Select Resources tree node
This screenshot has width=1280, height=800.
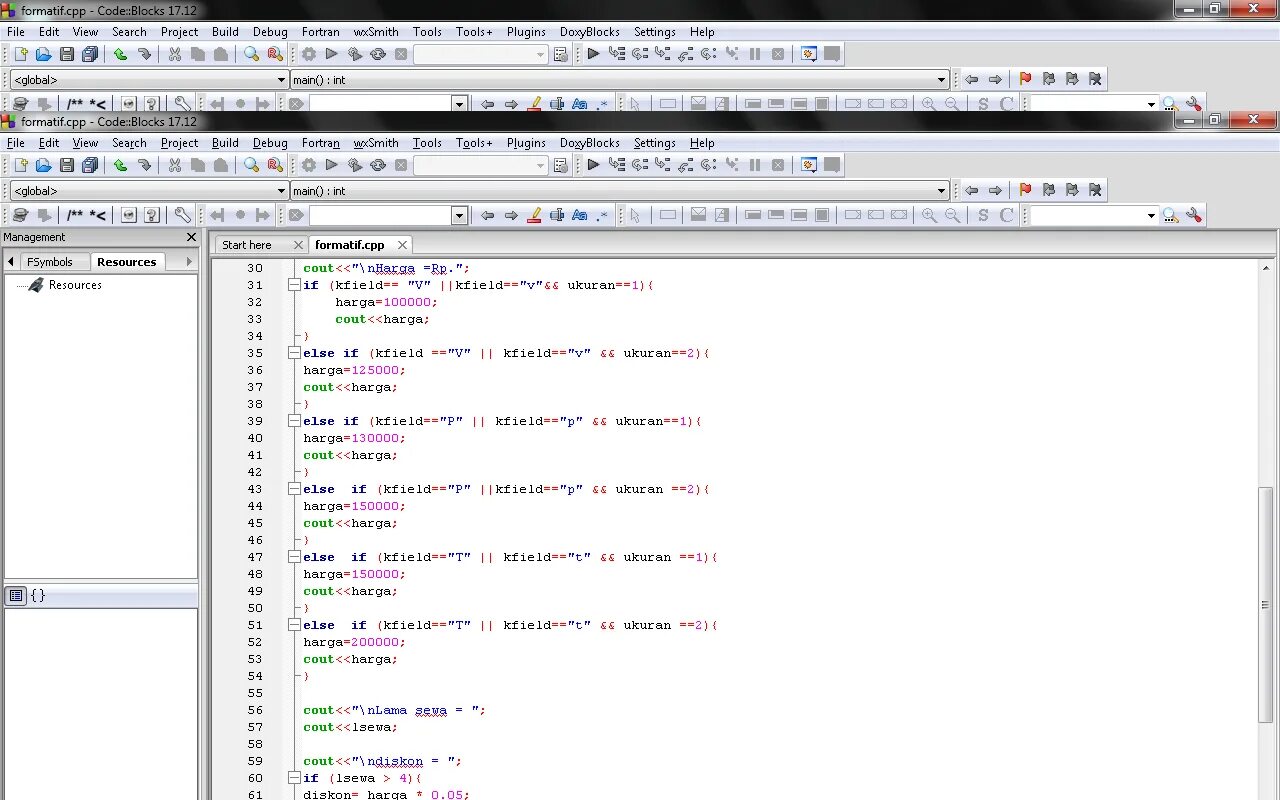[75, 285]
